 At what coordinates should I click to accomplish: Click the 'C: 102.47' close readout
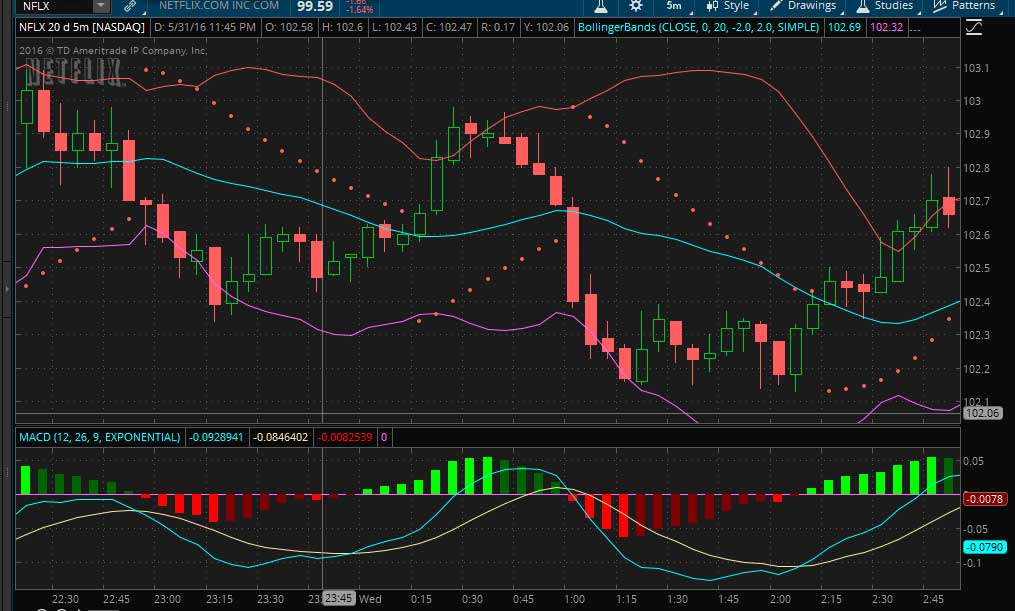click(x=449, y=27)
